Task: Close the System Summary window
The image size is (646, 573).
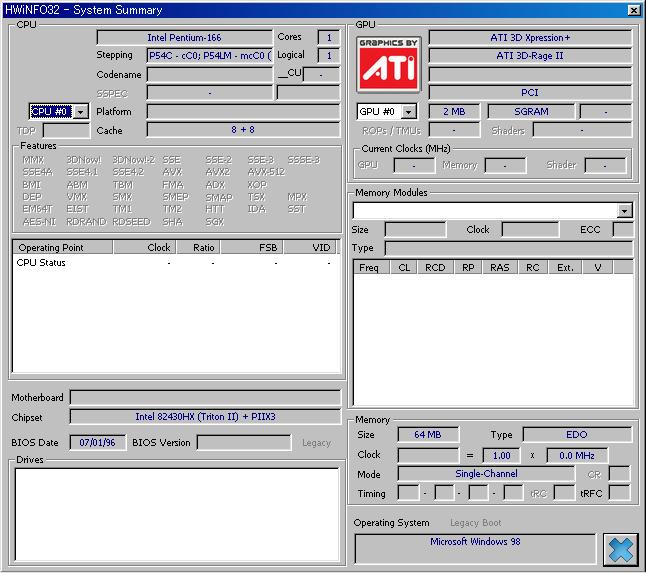Action: 634,10
